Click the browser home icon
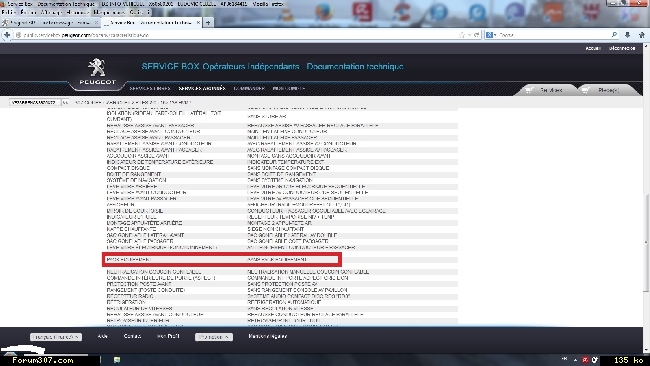This screenshot has width=650, height=366. click(x=642, y=35)
